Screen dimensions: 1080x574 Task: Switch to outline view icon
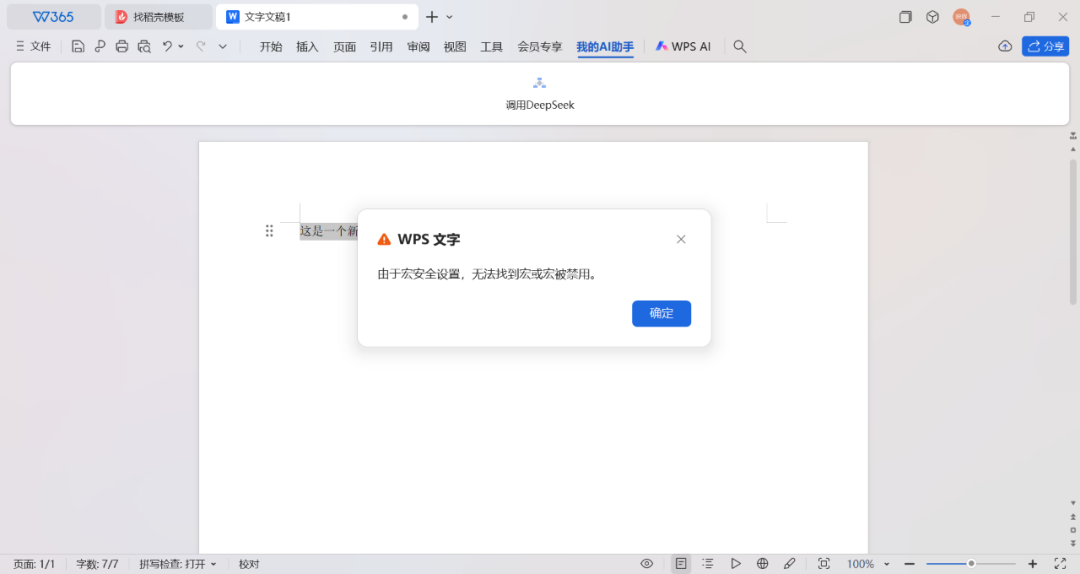click(707, 564)
